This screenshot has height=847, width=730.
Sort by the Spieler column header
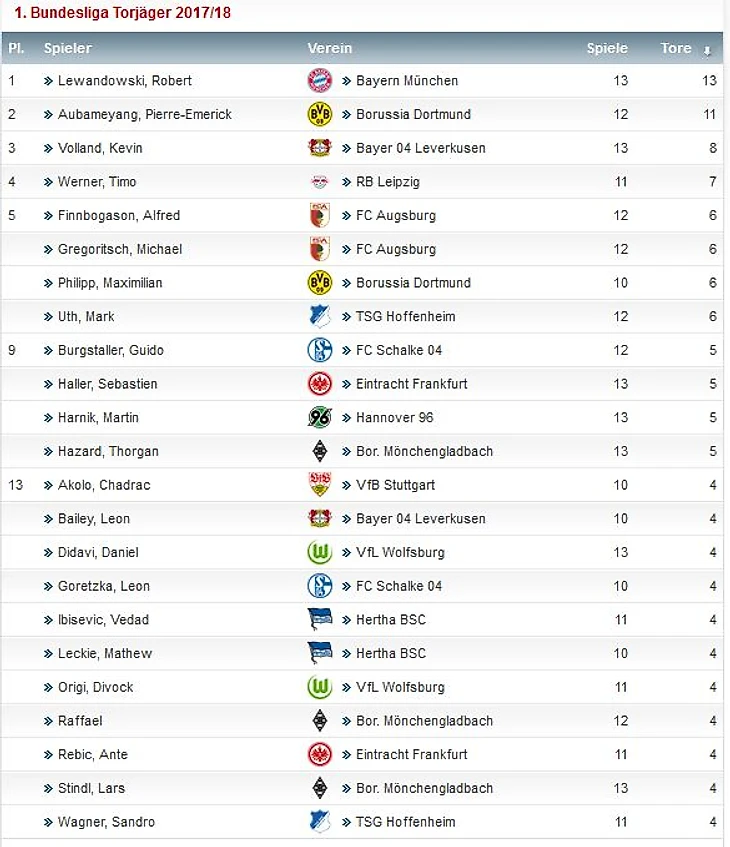(68, 48)
